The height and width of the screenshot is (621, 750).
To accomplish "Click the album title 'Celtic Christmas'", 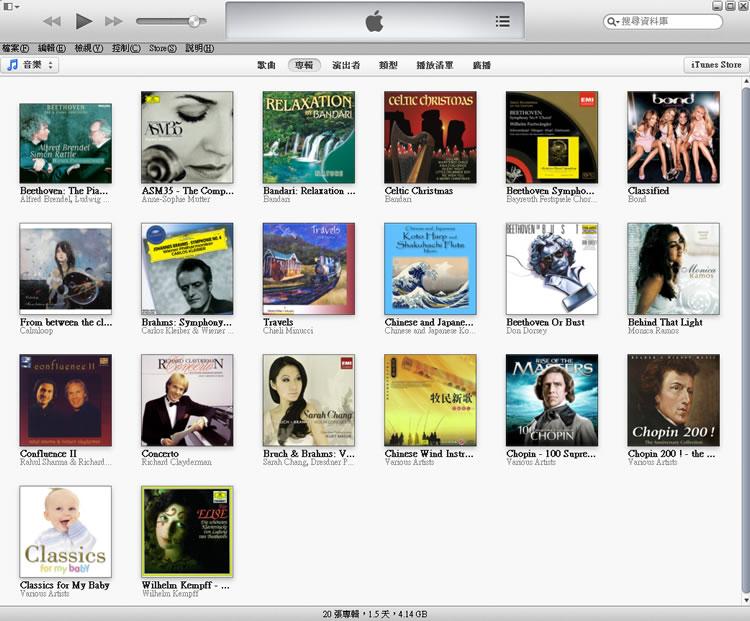I will pyautogui.click(x=419, y=190).
